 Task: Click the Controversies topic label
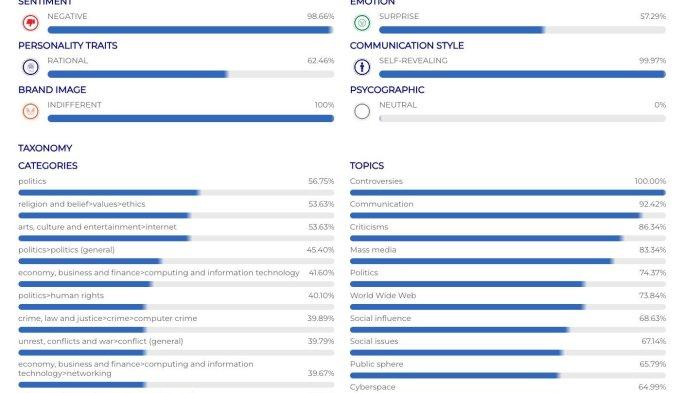pos(376,181)
